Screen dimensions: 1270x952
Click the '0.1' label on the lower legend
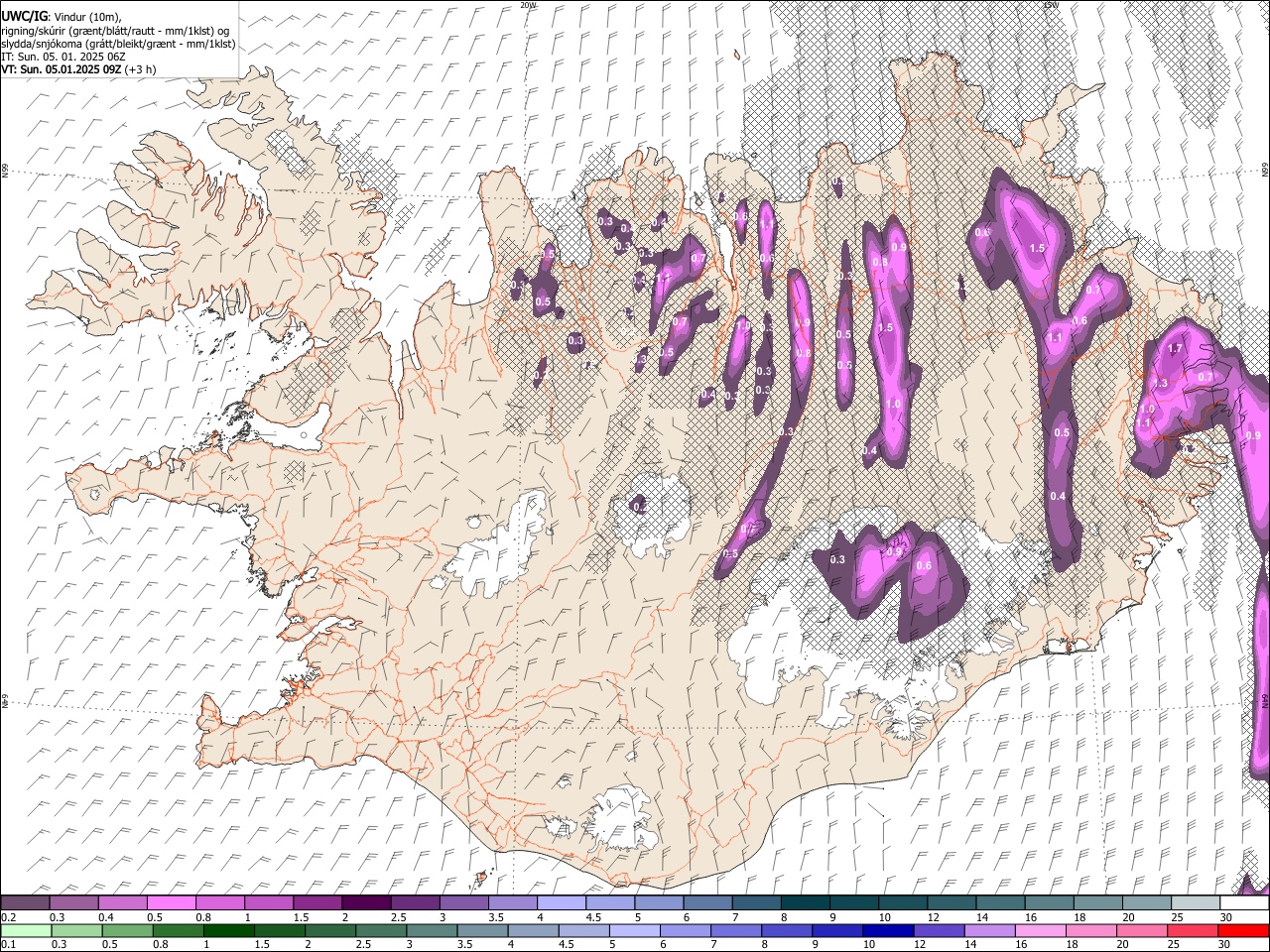pyautogui.click(x=8, y=944)
